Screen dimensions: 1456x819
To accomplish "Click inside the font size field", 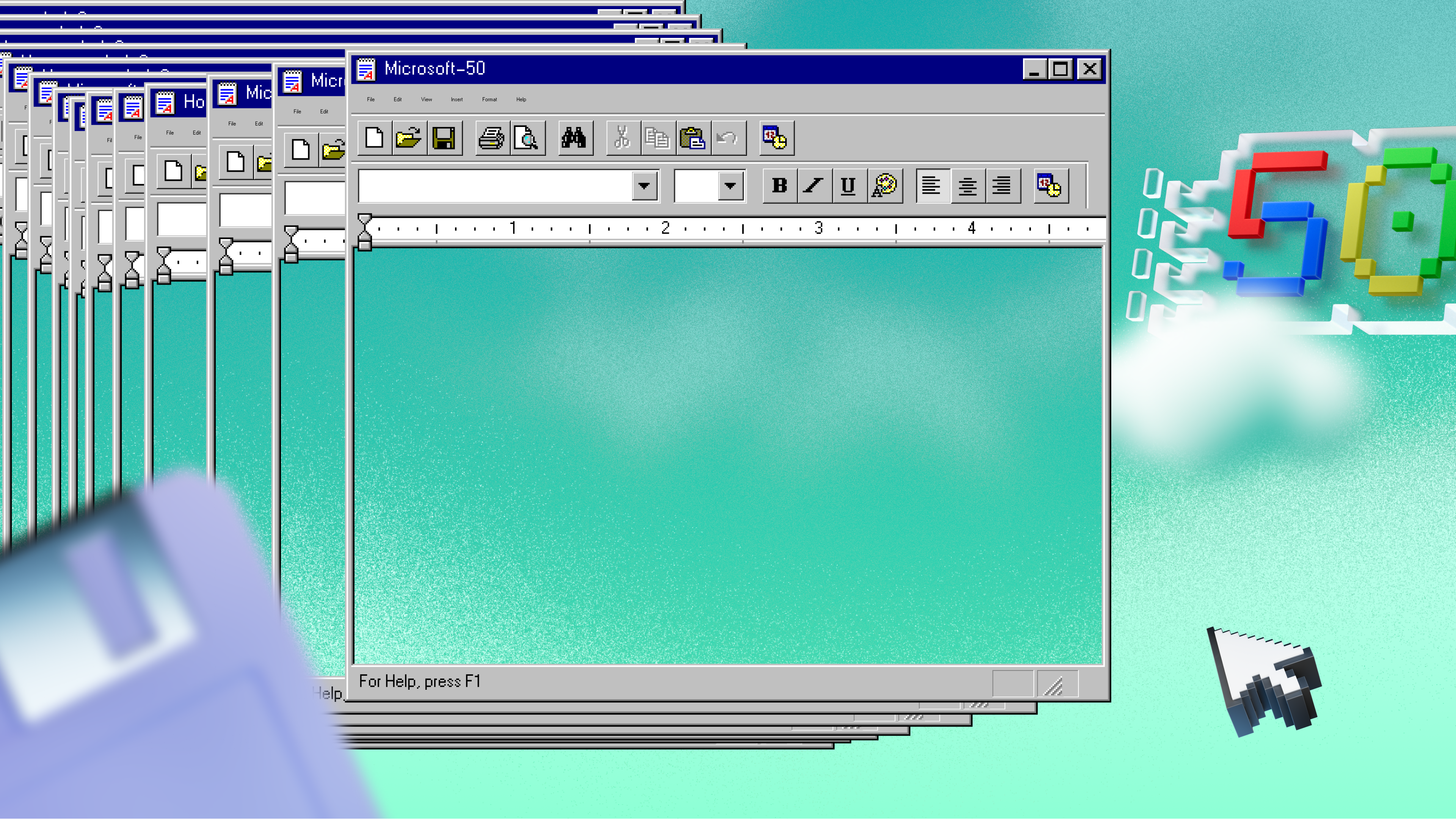I will (697, 185).
